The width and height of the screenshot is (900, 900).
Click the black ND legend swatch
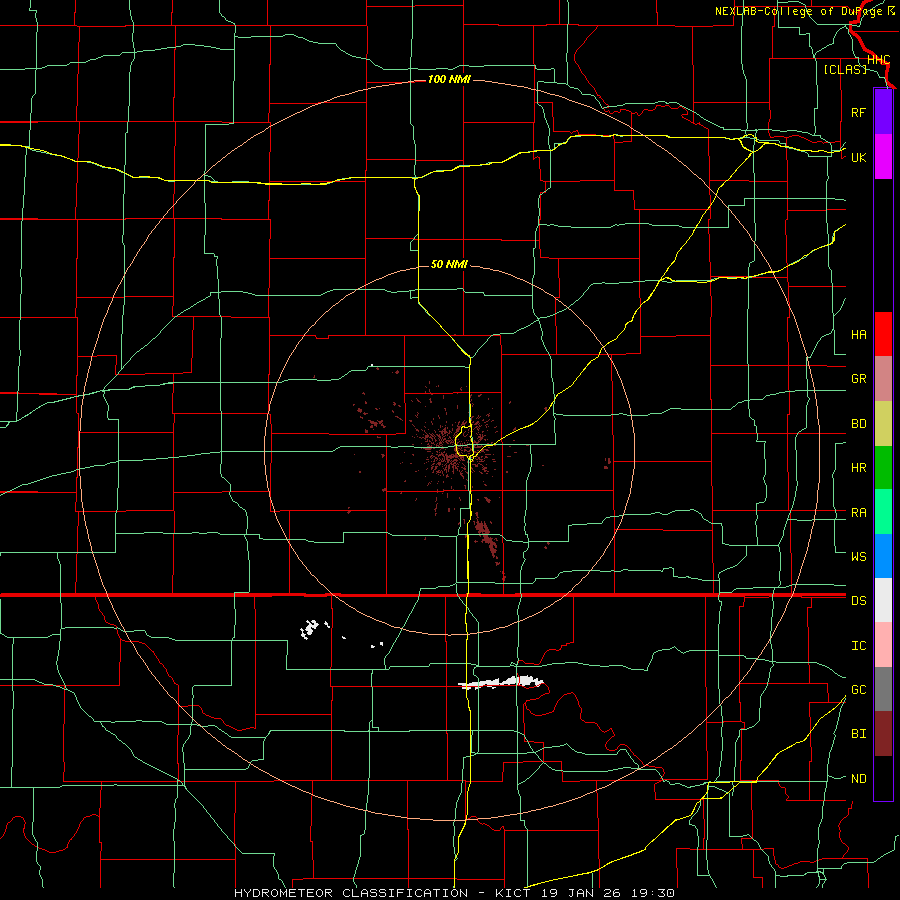click(883, 778)
